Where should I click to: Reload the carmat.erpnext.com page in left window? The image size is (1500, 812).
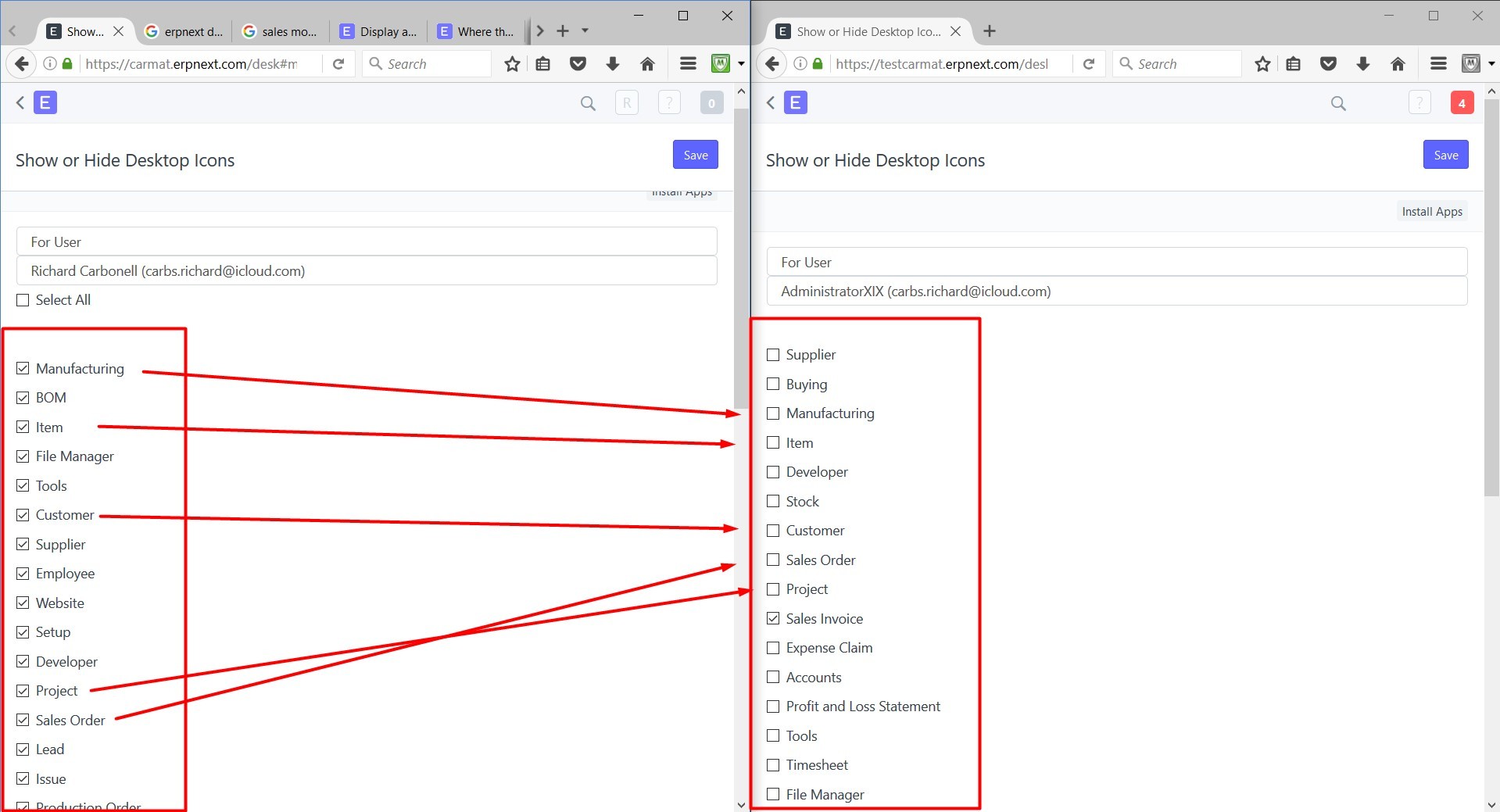pyautogui.click(x=338, y=64)
